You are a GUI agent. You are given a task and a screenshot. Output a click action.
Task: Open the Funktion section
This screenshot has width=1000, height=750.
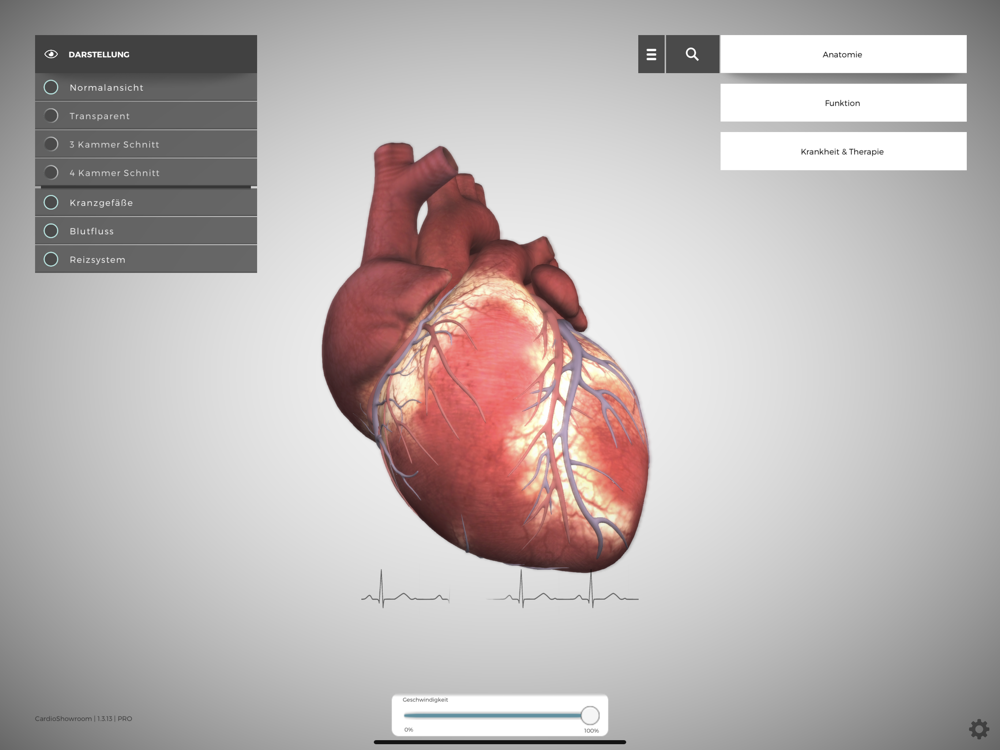tap(842, 103)
